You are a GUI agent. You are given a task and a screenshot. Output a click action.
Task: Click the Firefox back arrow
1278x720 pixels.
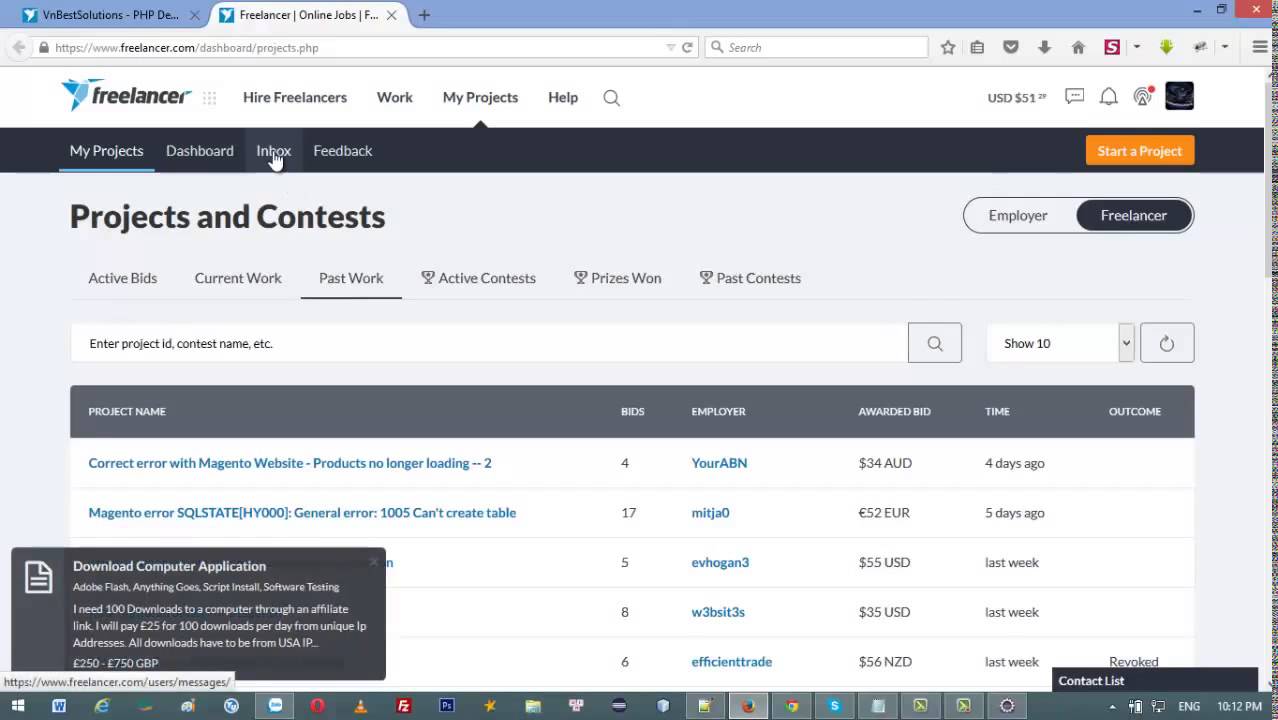[x=18, y=47]
